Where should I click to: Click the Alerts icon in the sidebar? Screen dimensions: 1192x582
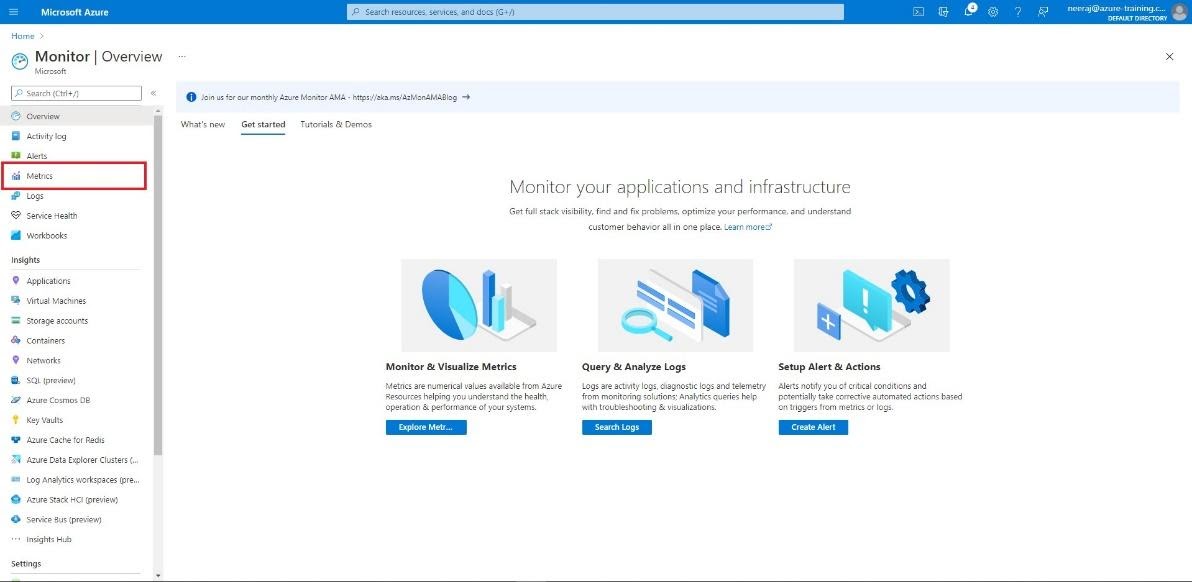(x=16, y=156)
